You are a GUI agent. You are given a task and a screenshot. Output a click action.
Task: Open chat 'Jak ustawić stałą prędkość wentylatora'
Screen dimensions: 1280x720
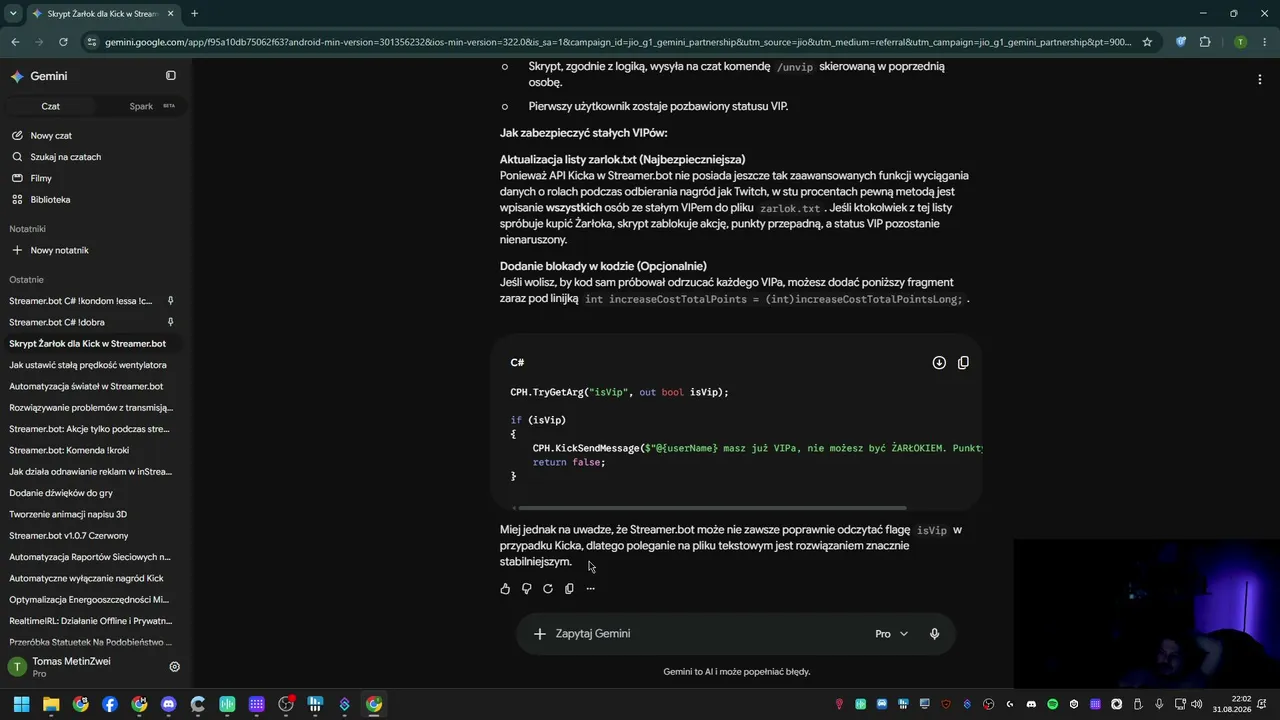(x=88, y=365)
